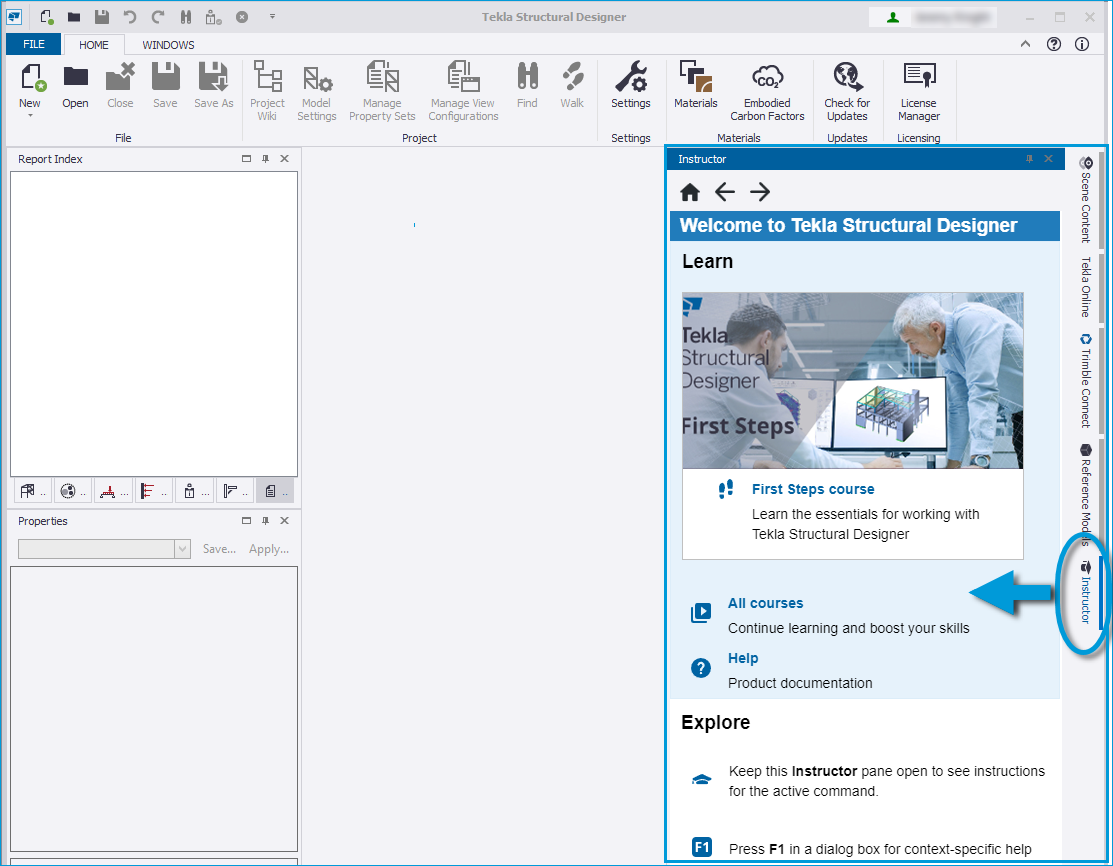This screenshot has width=1113, height=866.
Task: Click the Find binoculars ribbon button
Action: click(x=527, y=85)
